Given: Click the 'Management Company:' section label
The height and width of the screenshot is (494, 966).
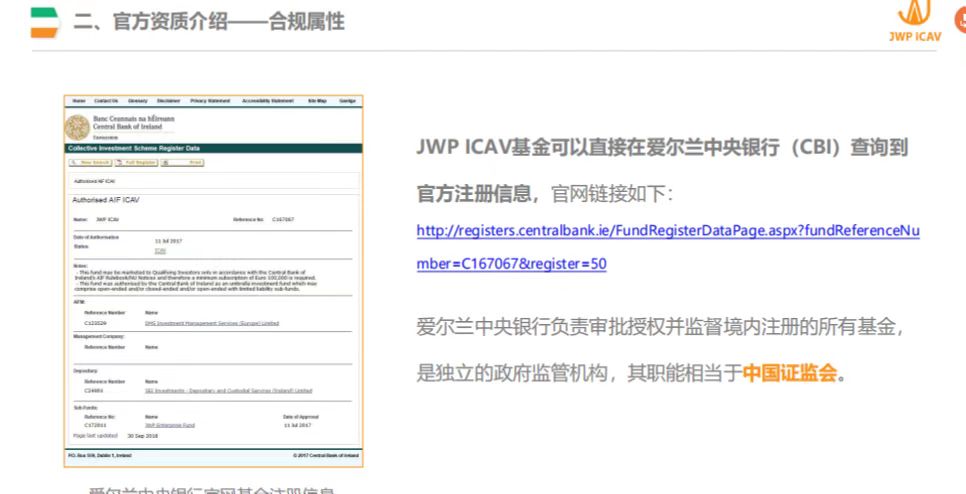Looking at the screenshot, I should coord(99,337).
